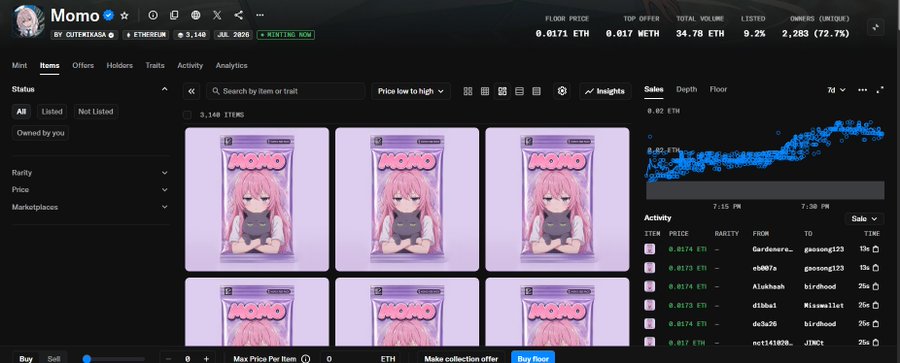
Task: Share the Momo collection
Action: click(239, 16)
